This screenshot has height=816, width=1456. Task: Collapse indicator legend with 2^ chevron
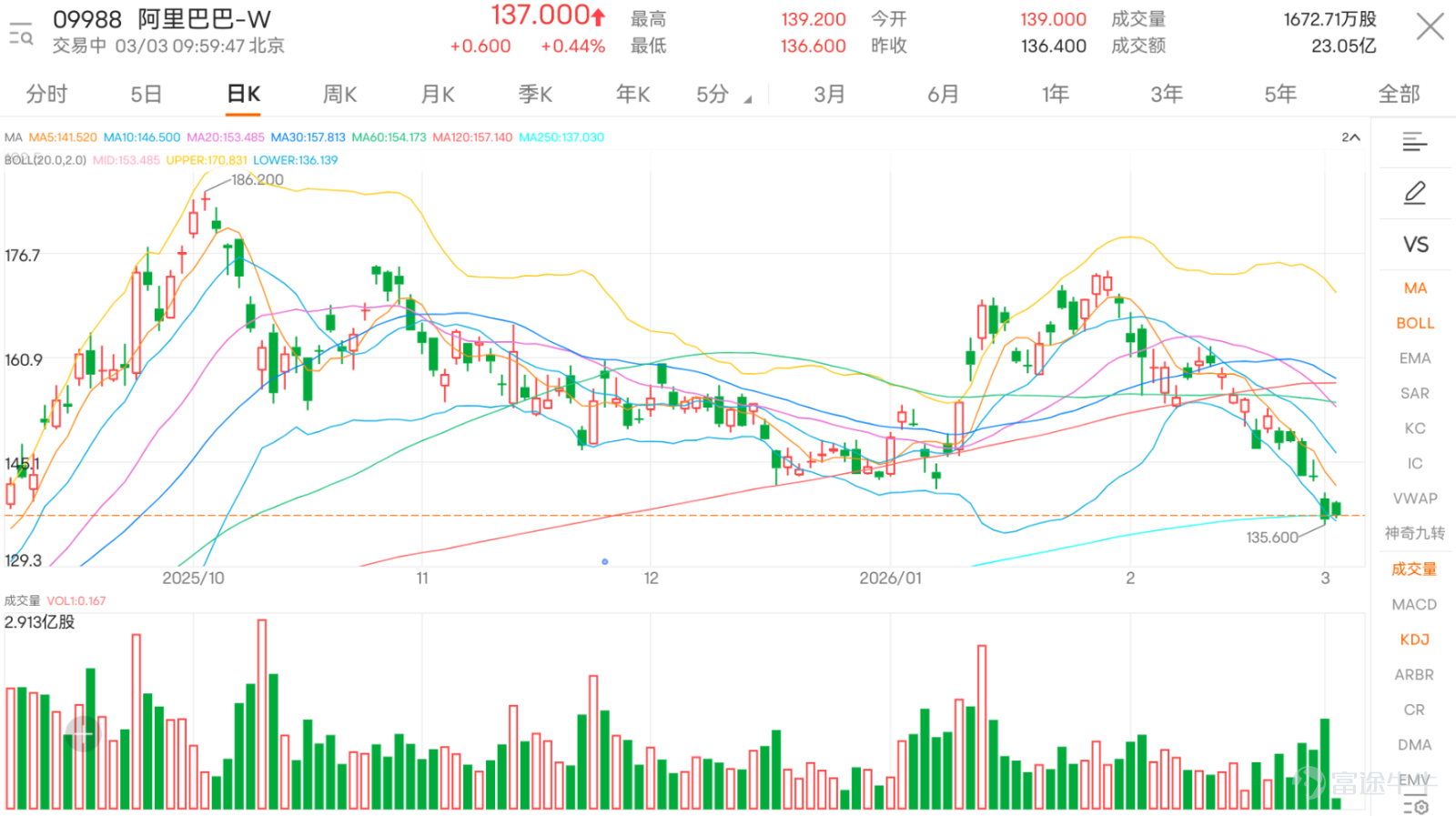(1350, 137)
